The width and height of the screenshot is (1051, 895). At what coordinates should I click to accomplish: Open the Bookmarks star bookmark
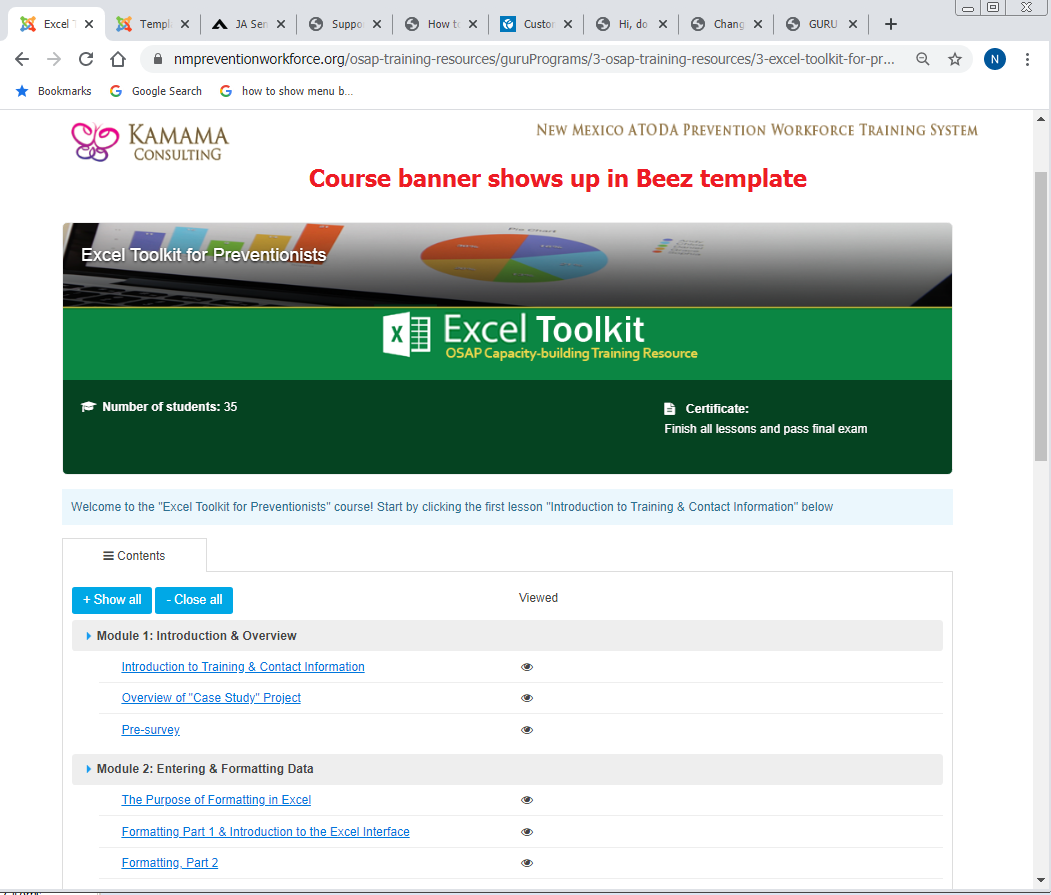54,91
